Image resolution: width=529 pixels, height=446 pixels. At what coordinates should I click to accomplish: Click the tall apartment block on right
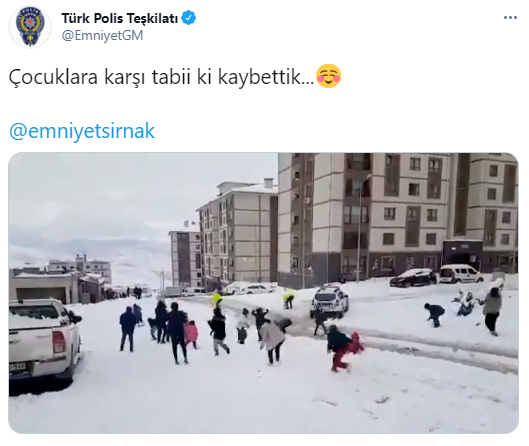point(398,216)
